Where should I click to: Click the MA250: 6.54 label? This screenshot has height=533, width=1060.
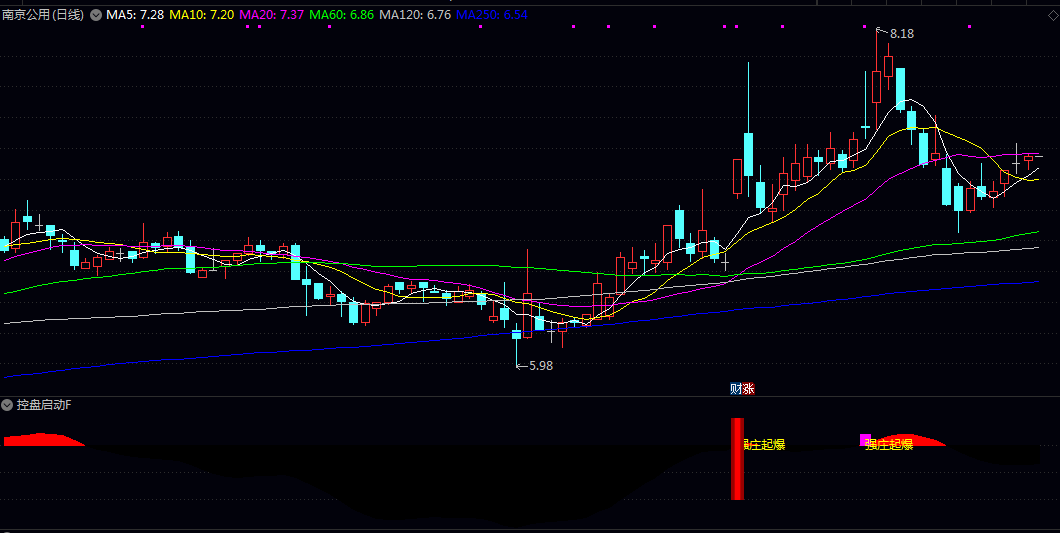pos(491,15)
